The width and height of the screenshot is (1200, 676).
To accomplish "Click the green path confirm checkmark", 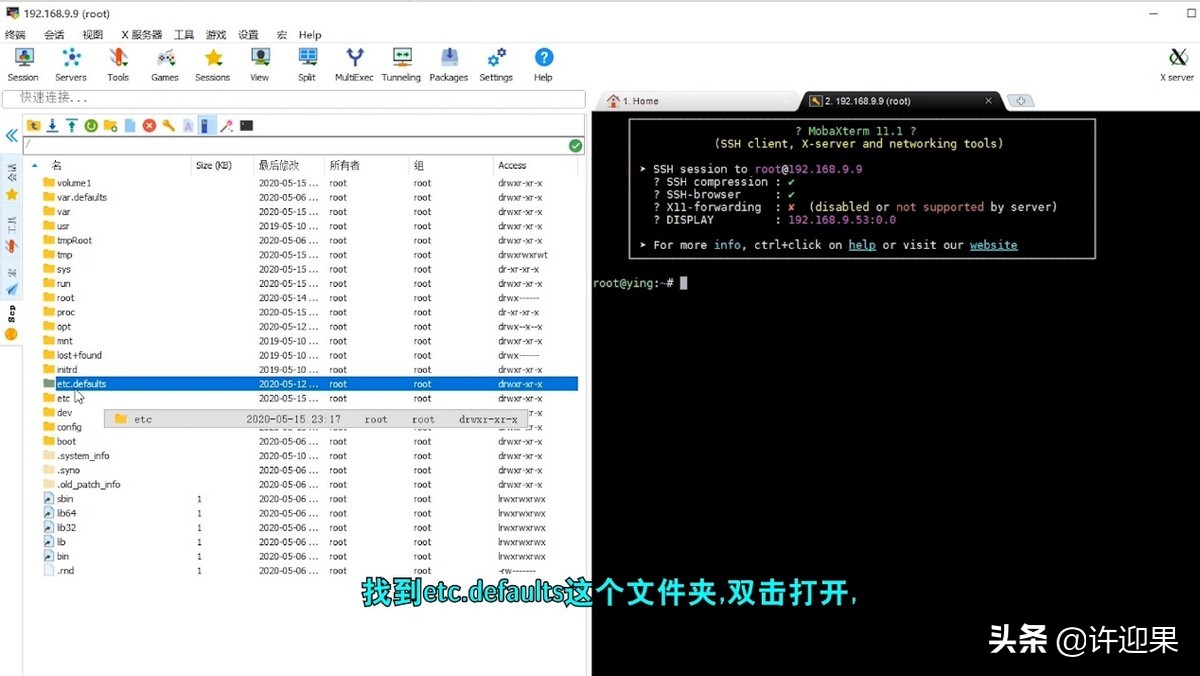I will click(575, 146).
